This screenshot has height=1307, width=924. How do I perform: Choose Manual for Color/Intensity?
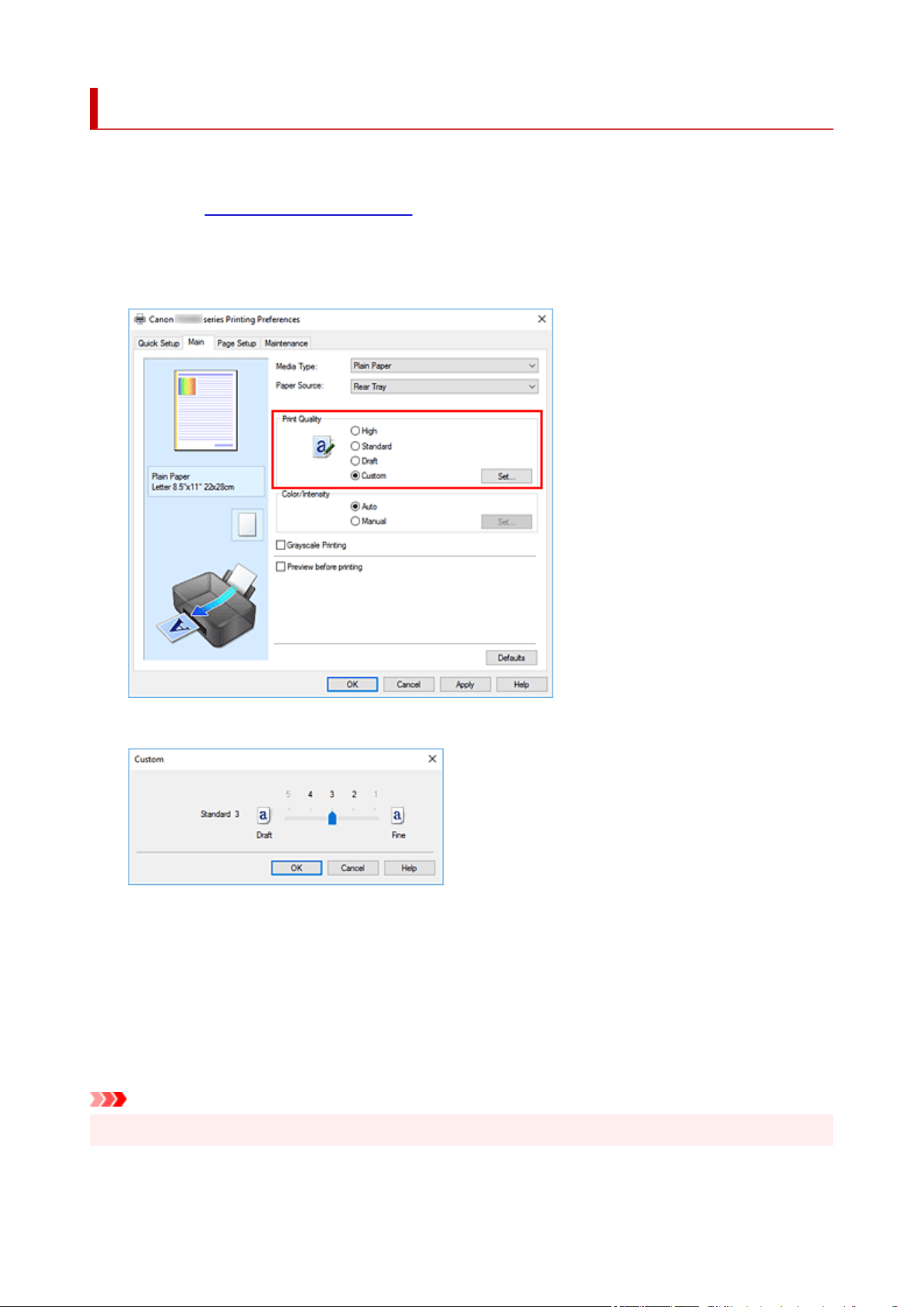368,521
